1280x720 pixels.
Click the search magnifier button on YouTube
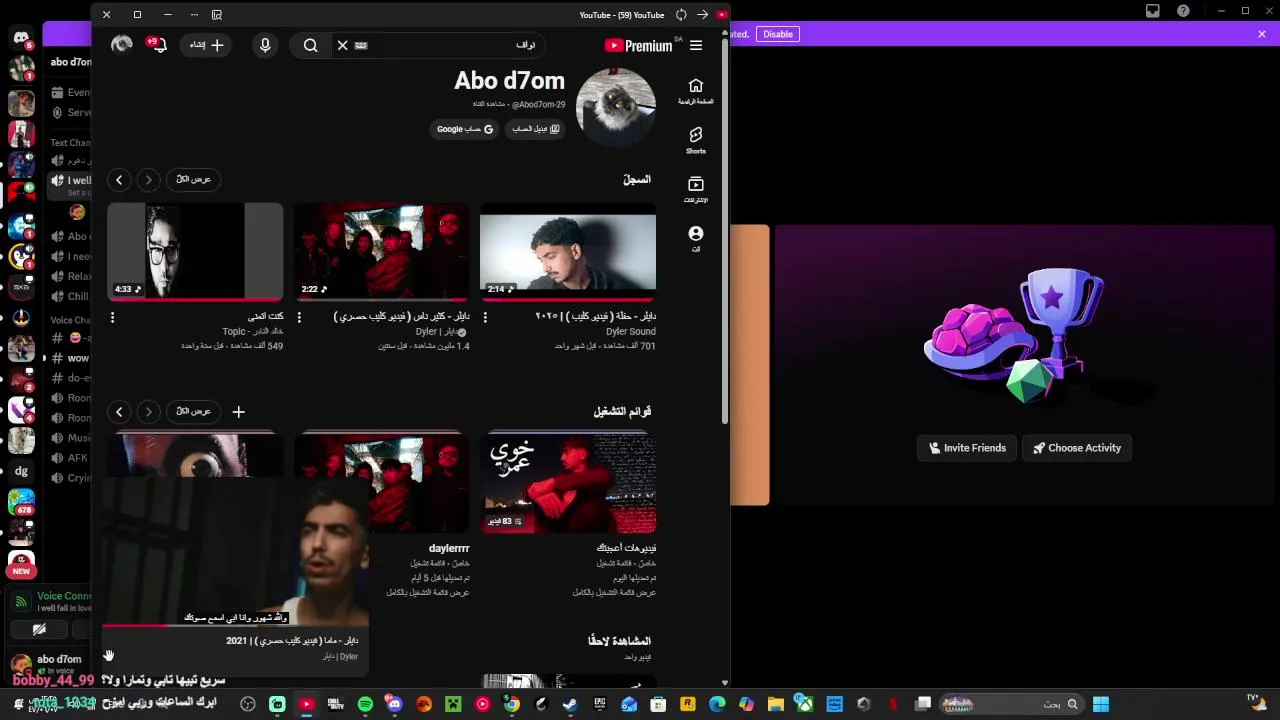click(x=311, y=45)
